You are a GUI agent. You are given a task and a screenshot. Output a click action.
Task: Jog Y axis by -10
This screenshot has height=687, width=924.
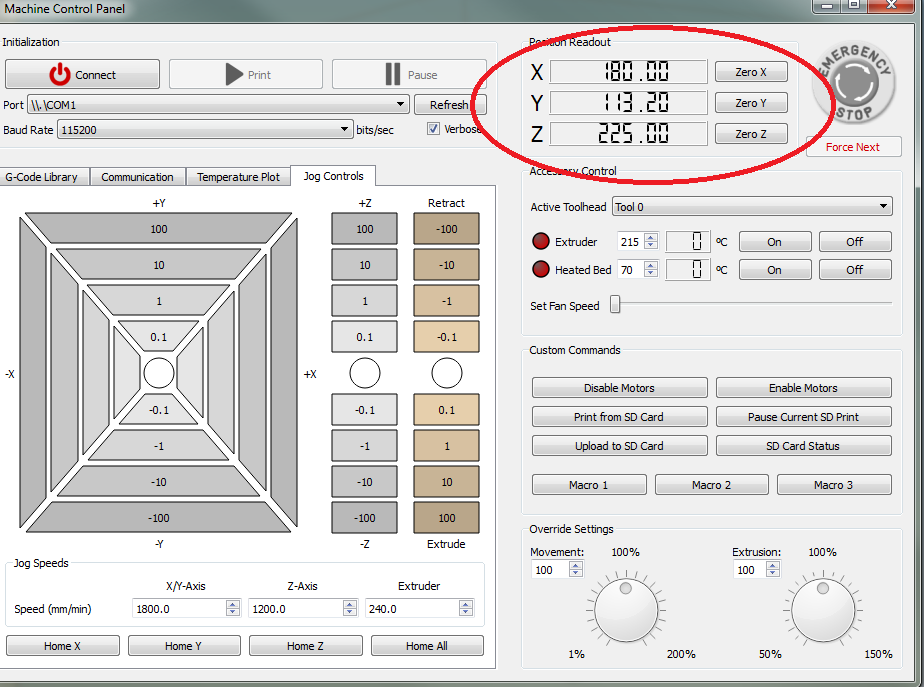click(158, 482)
